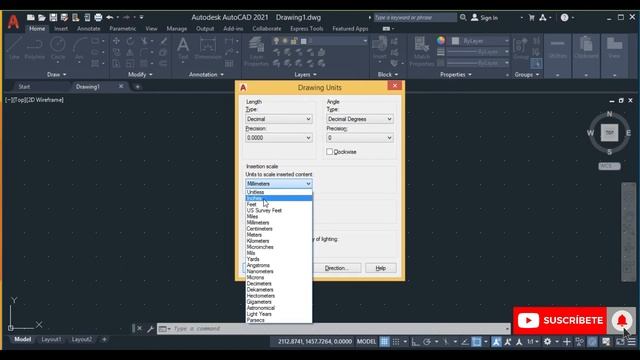Click the Group icon in Groups panel
The width and height of the screenshot is (640, 360).
pos(521,48)
